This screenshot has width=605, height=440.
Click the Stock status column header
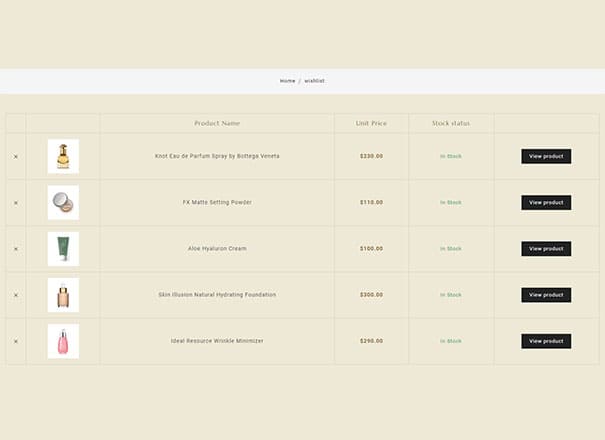click(451, 124)
